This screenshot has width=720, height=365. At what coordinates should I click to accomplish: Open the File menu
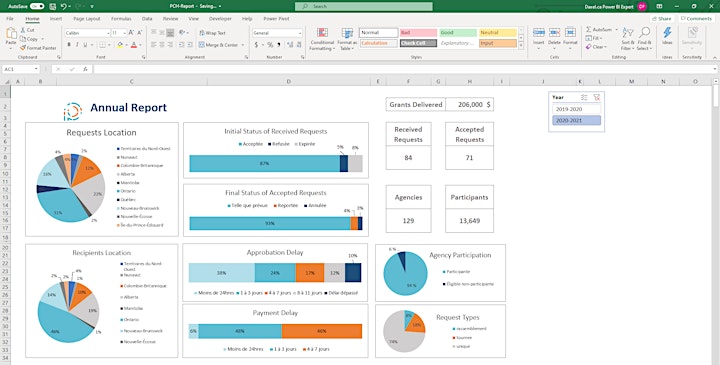point(10,19)
